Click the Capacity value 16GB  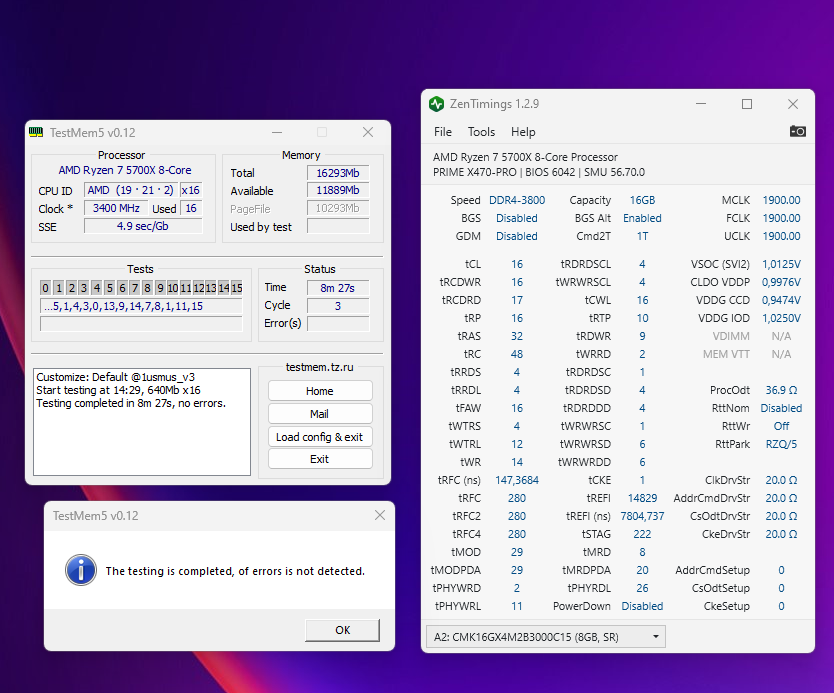tap(642, 200)
